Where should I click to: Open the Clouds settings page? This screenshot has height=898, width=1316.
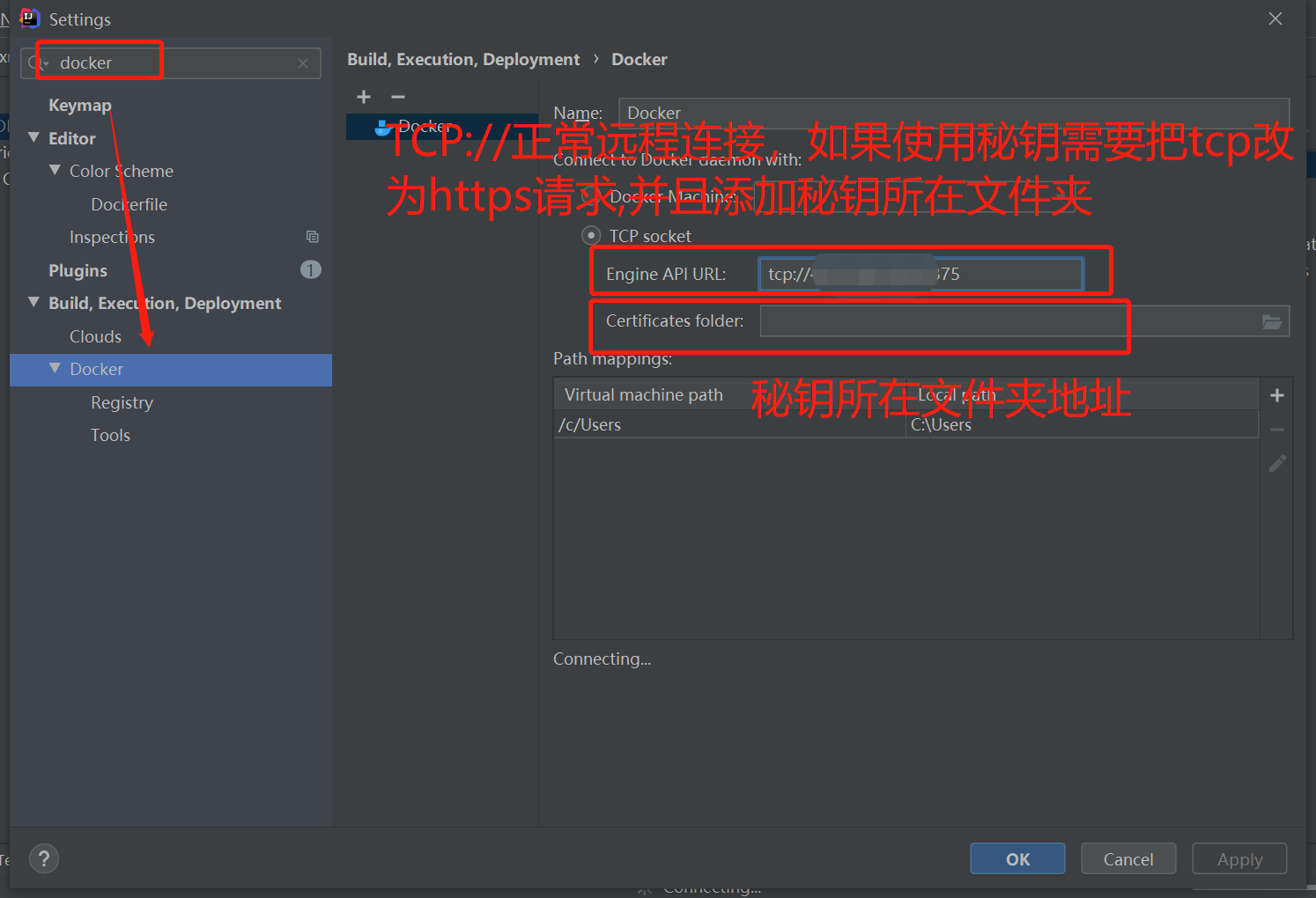pos(95,336)
